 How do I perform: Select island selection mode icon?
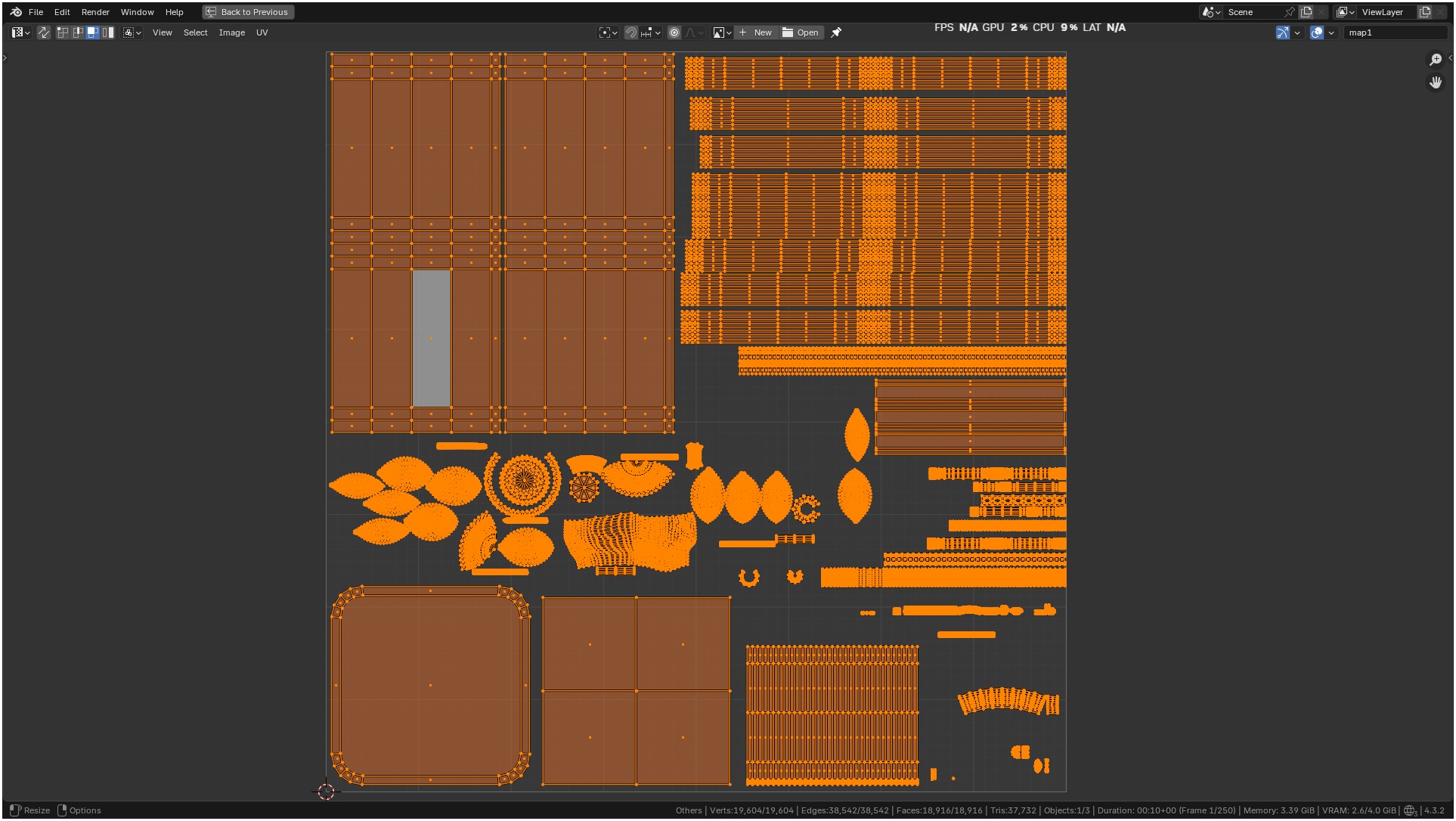[108, 33]
